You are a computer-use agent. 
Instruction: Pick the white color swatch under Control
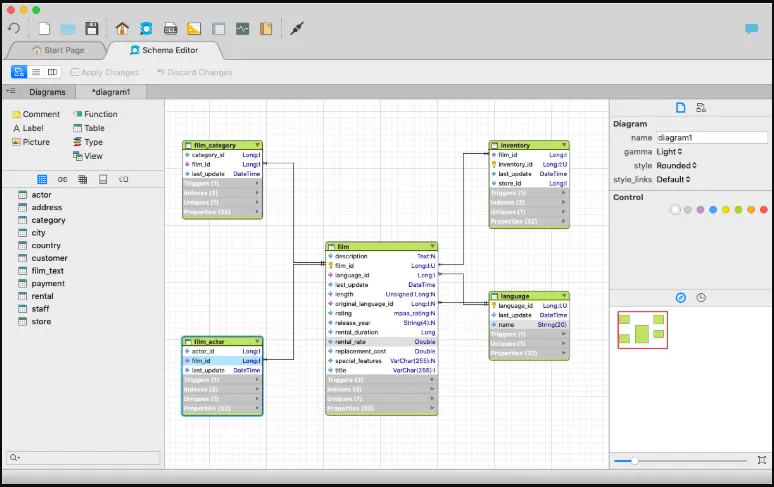(x=675, y=210)
